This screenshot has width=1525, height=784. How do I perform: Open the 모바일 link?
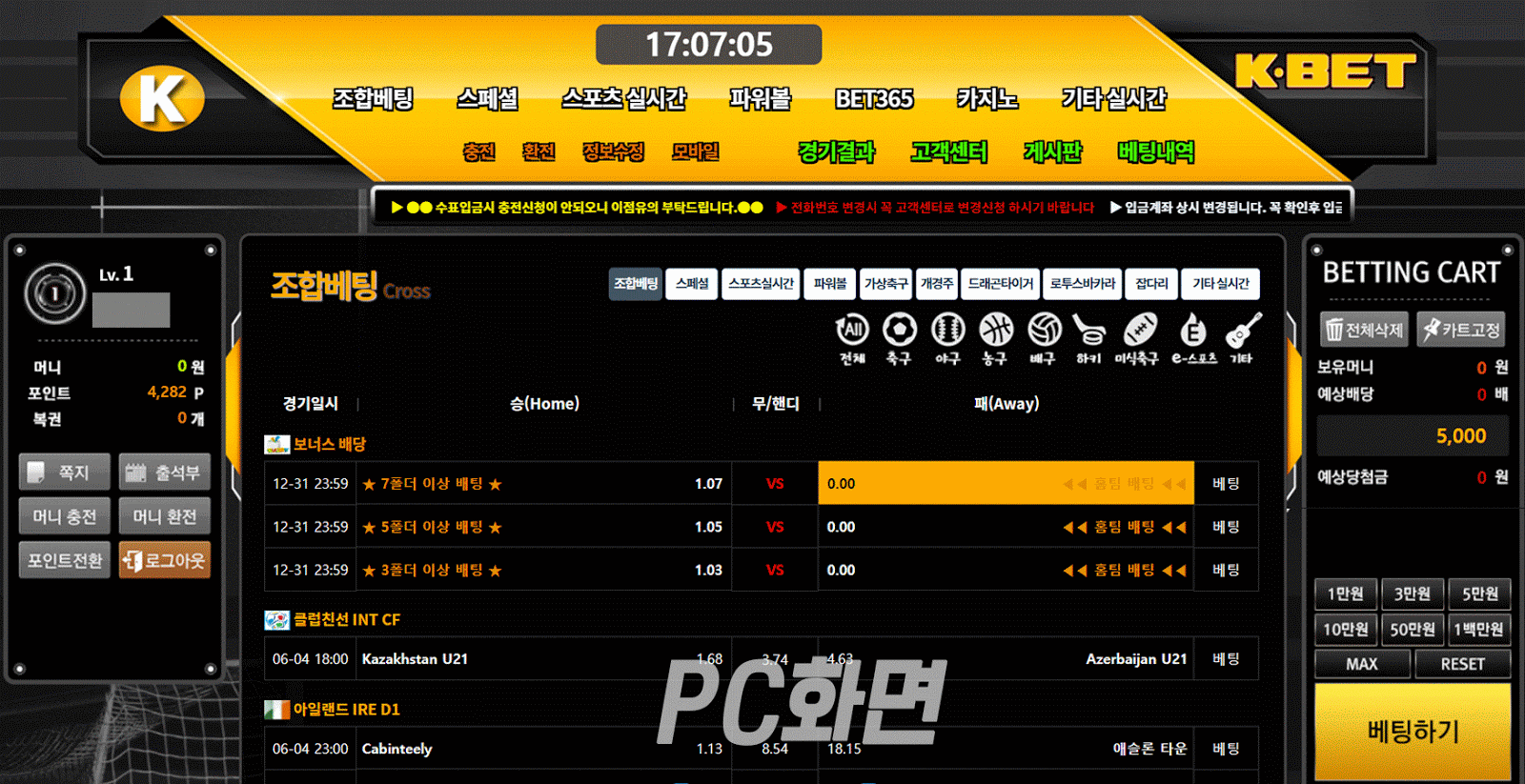click(x=696, y=151)
